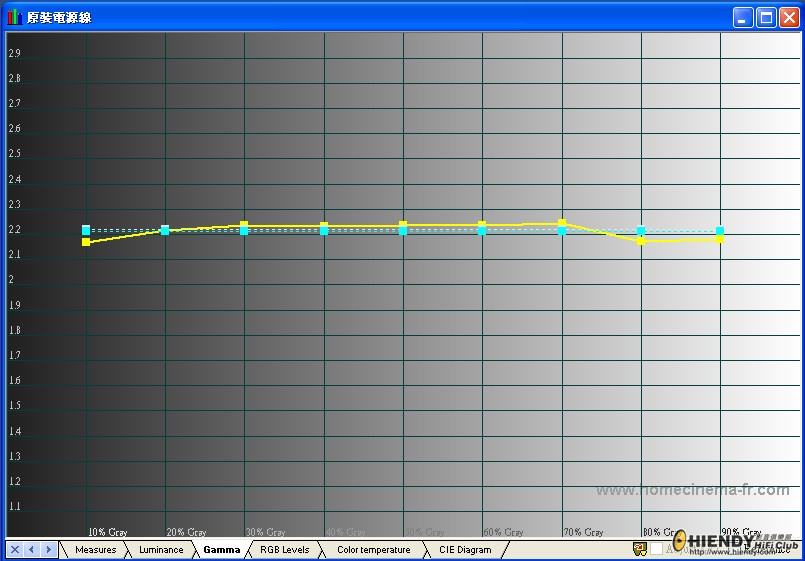This screenshot has height=561, width=805.
Task: Click the application icon in title bar
Action: (14, 17)
